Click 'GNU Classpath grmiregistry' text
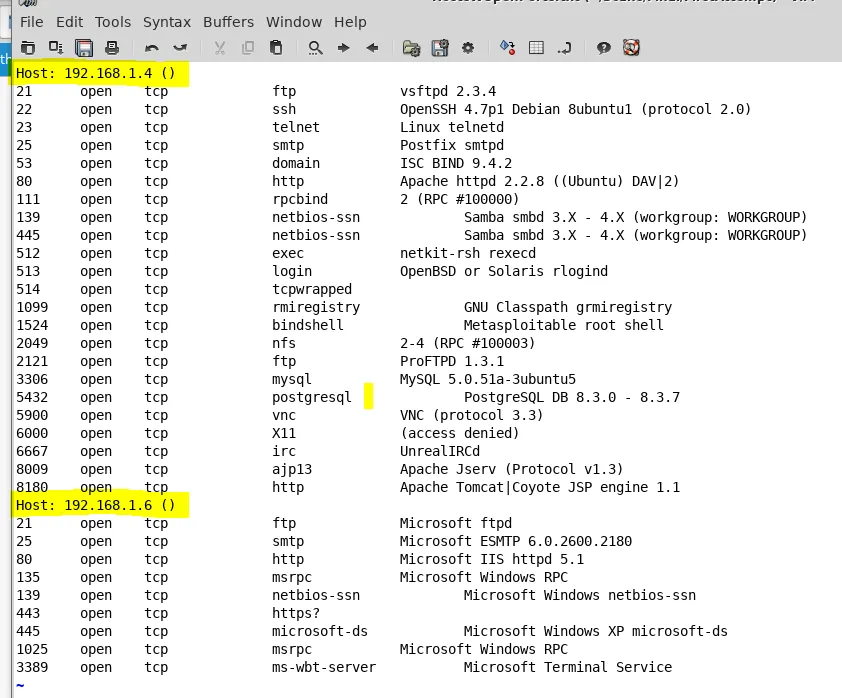 [x=568, y=307]
